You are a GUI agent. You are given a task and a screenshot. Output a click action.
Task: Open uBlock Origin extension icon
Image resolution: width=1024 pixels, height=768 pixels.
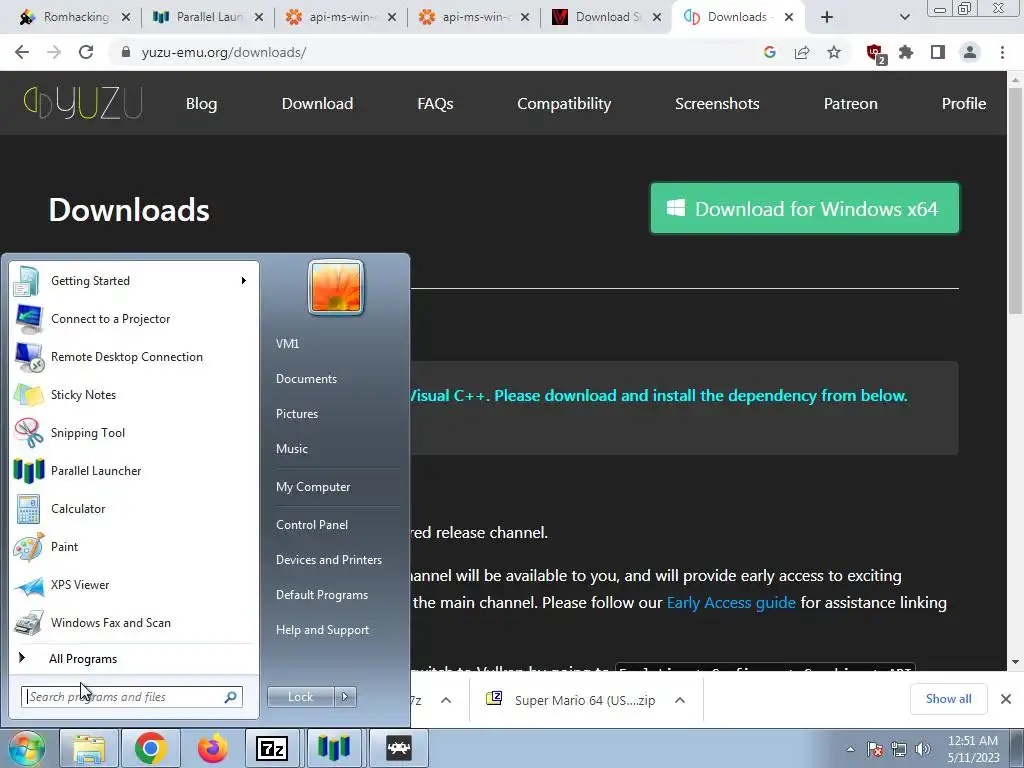[x=875, y=53]
